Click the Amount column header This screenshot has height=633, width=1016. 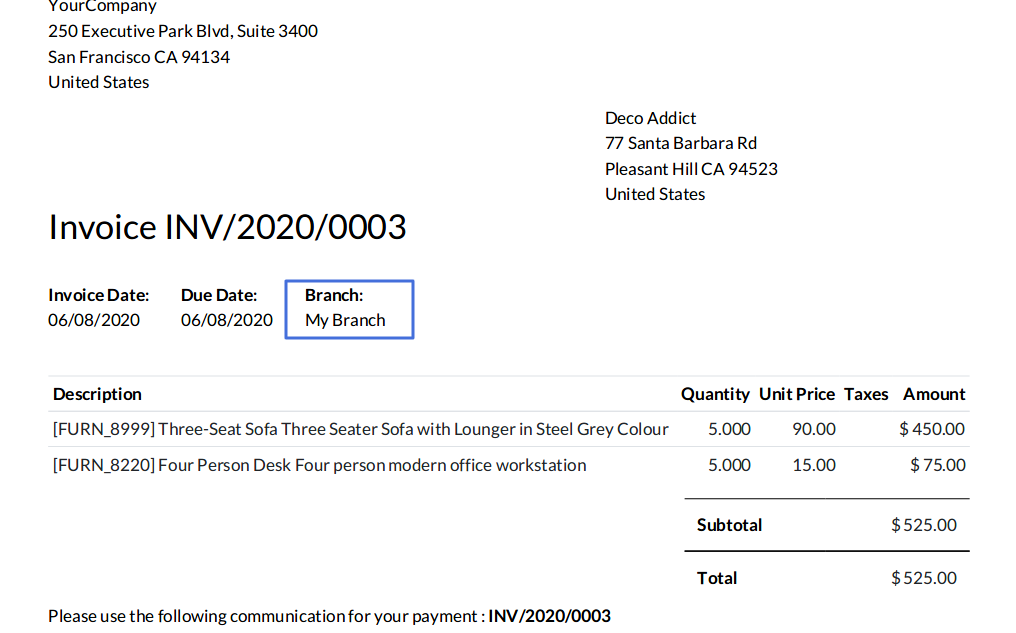pos(934,394)
